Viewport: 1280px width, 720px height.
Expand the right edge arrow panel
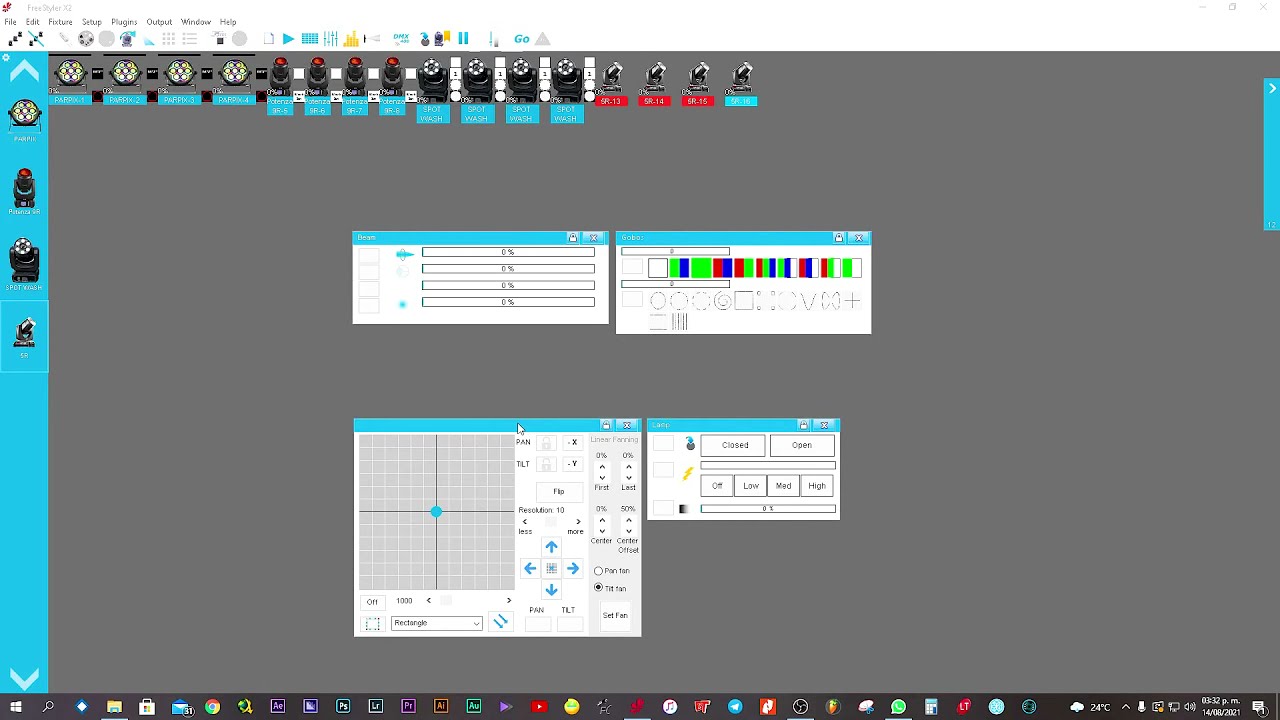(x=1272, y=89)
